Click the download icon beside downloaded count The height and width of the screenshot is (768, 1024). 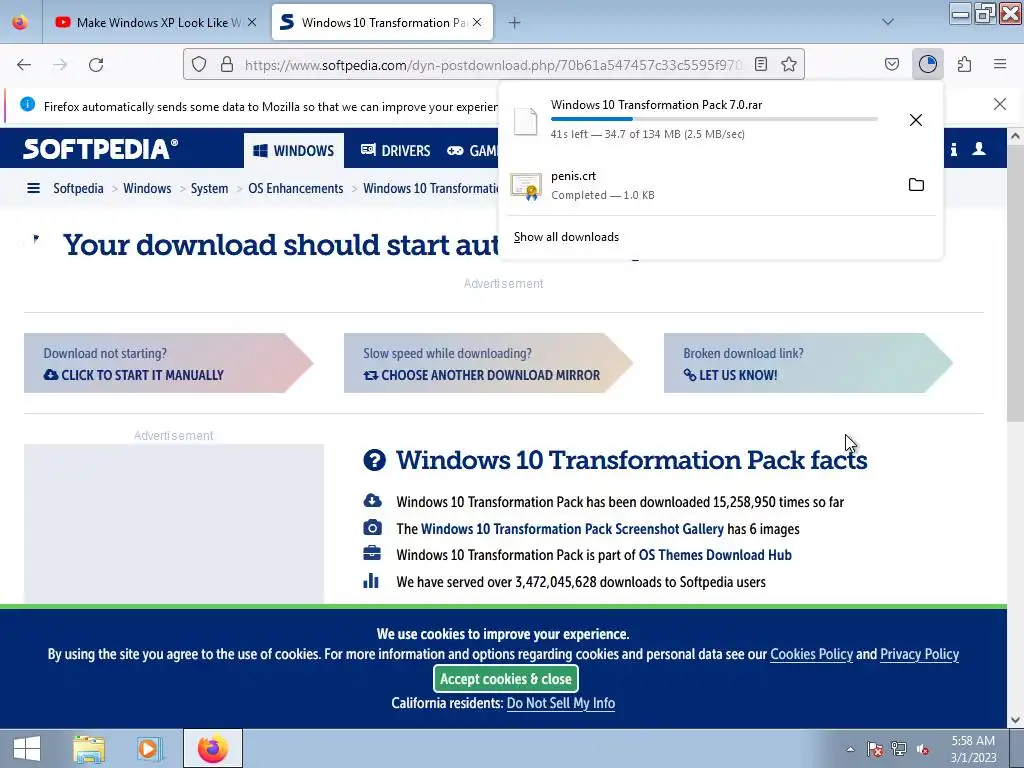[372, 501]
